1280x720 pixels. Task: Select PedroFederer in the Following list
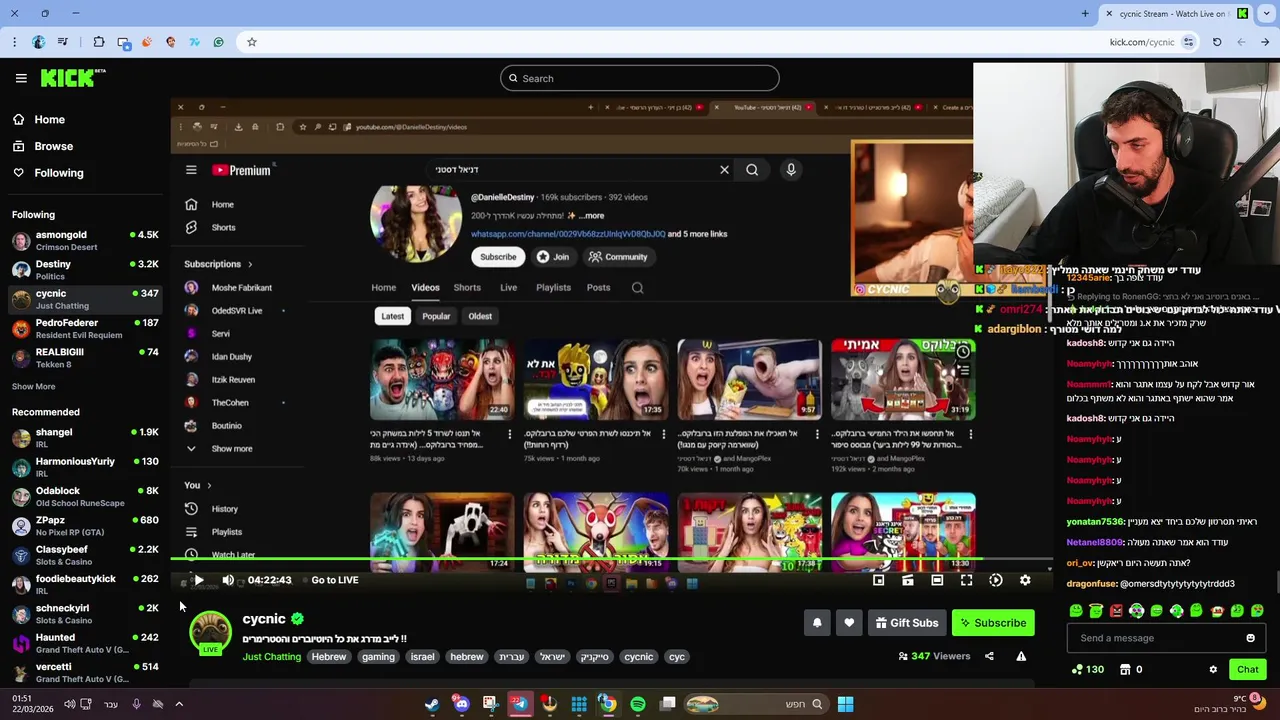85,329
